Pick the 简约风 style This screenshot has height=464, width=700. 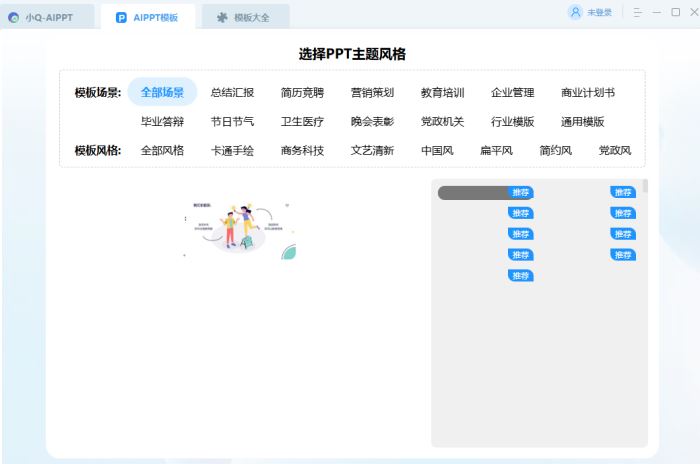coord(556,150)
